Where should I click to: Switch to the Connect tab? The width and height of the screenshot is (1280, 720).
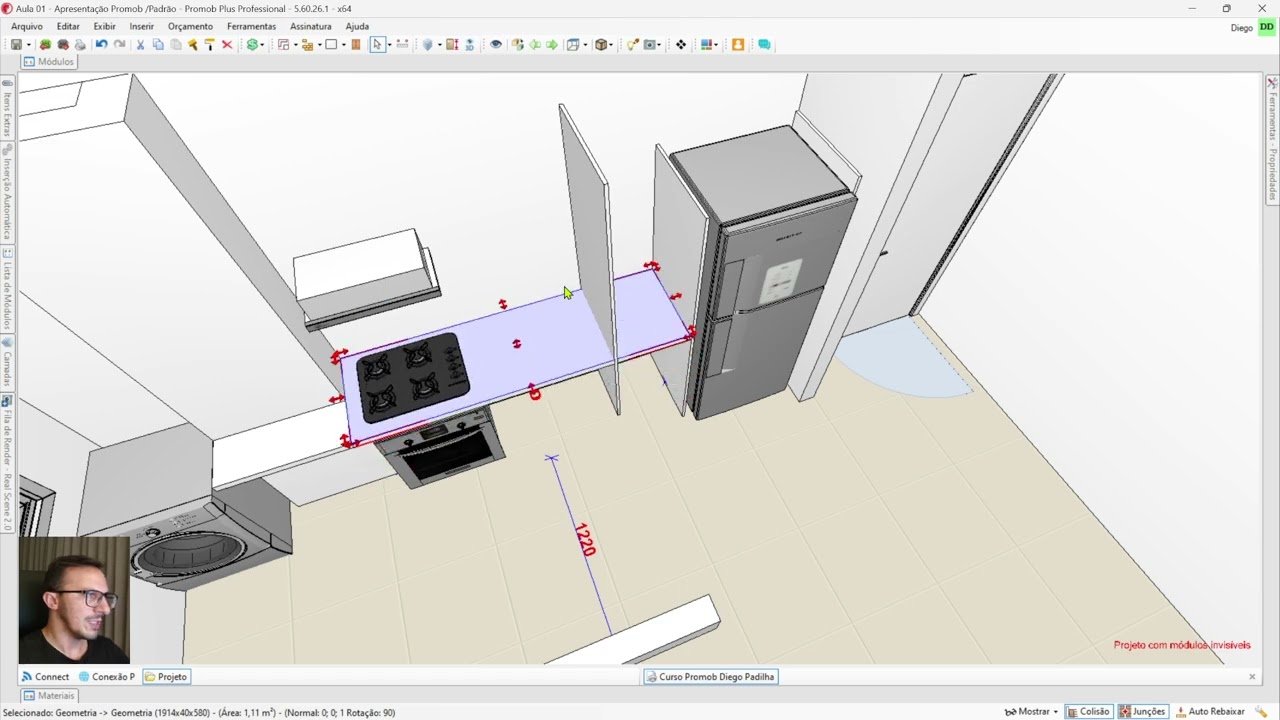(x=45, y=677)
